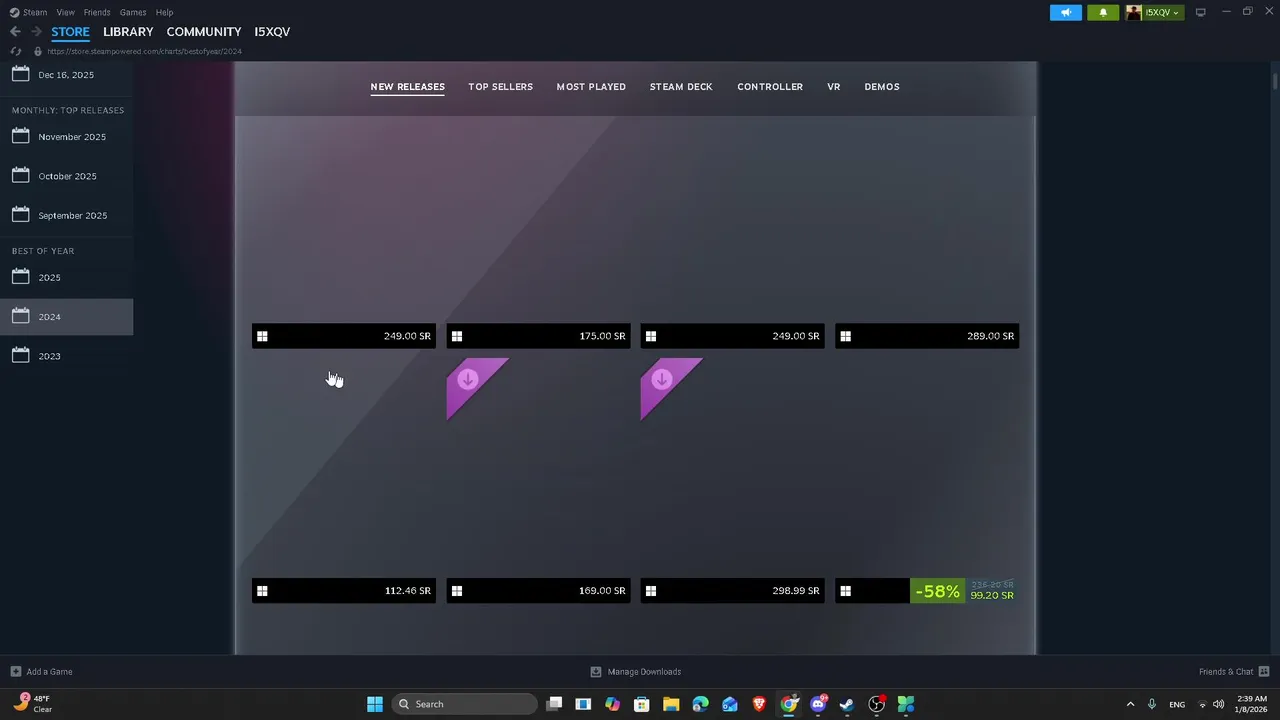Switch to the VR tab
This screenshot has width=1280, height=720.
pyautogui.click(x=834, y=87)
